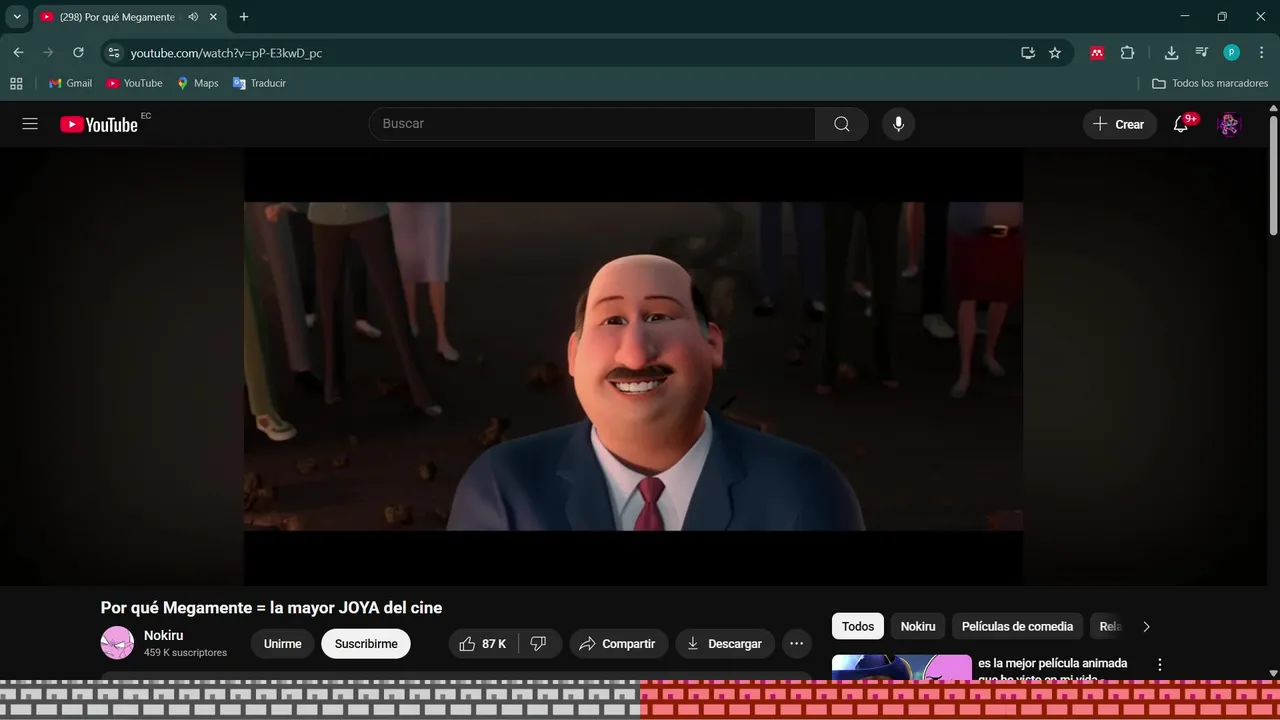Image resolution: width=1280 pixels, height=720 pixels.
Task: Open the apps grid in bookmarks bar
Action: 16,83
